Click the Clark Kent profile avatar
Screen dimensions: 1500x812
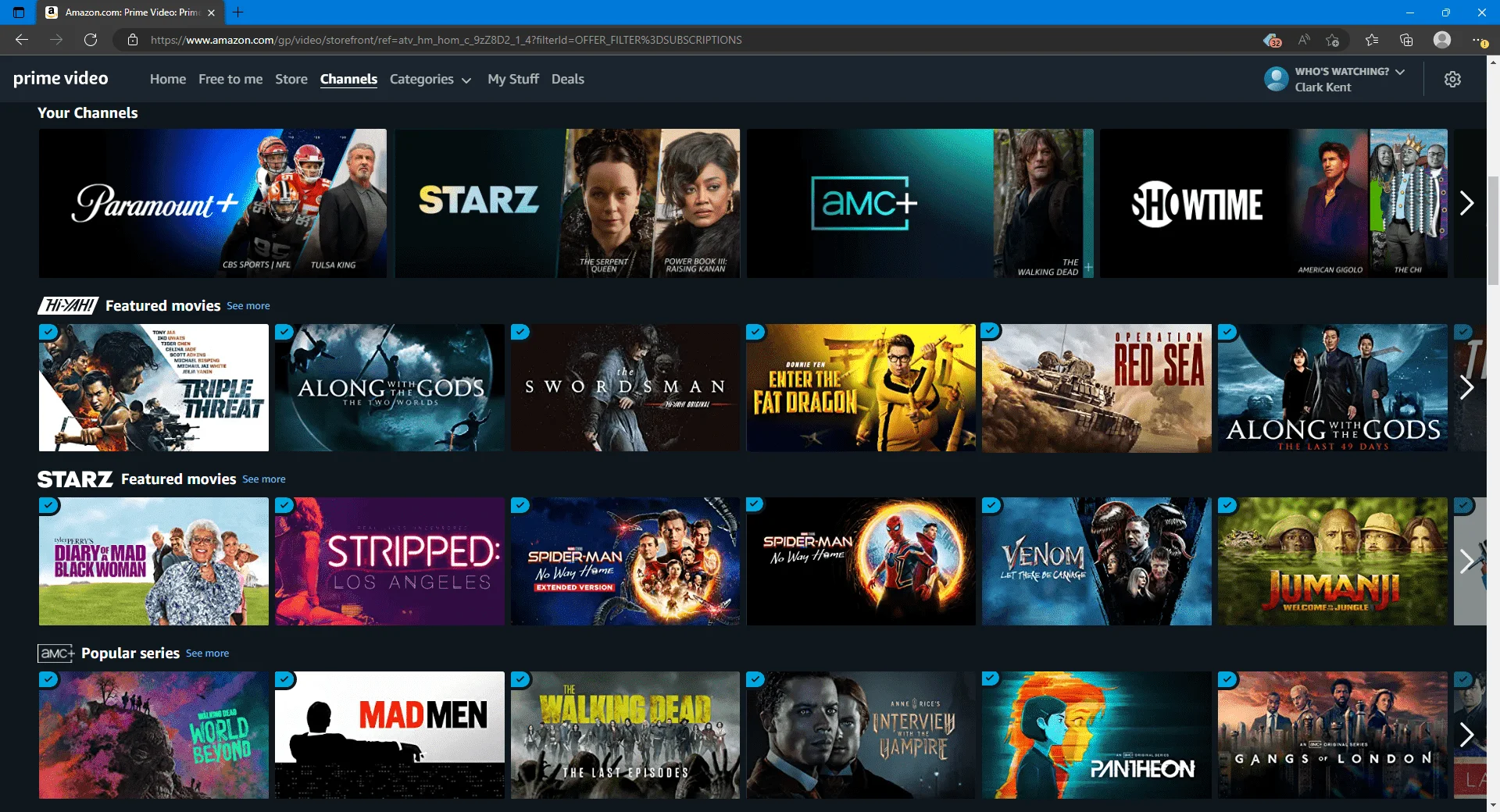pos(1277,79)
